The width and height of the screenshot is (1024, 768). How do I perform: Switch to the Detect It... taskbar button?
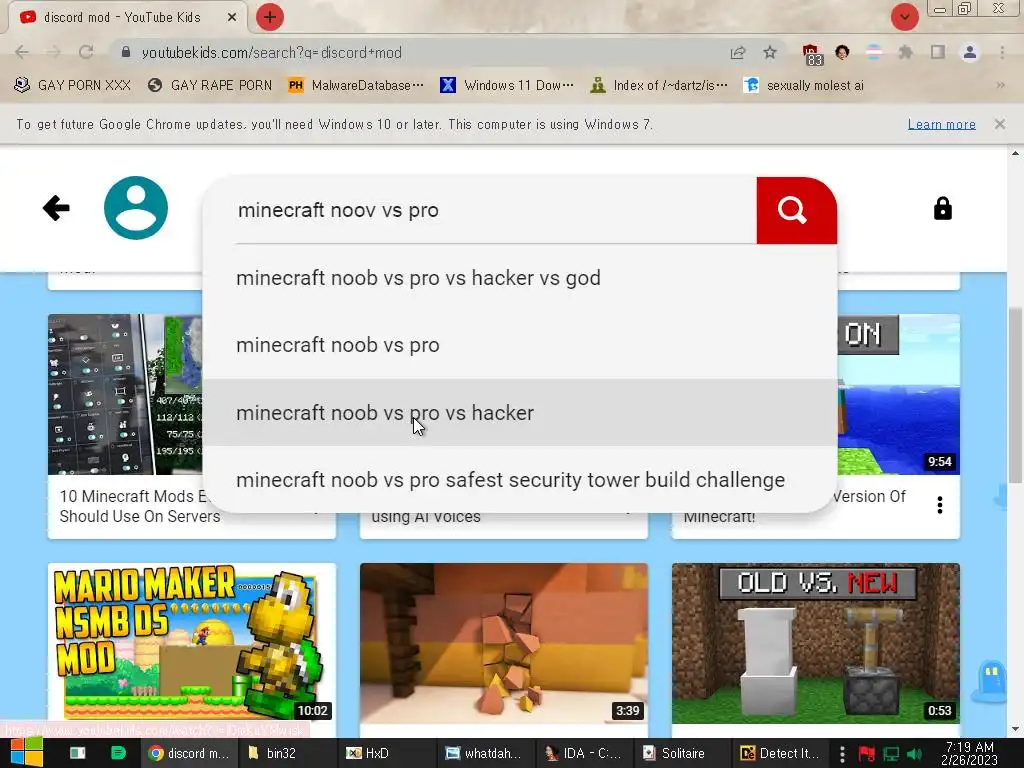click(x=779, y=753)
